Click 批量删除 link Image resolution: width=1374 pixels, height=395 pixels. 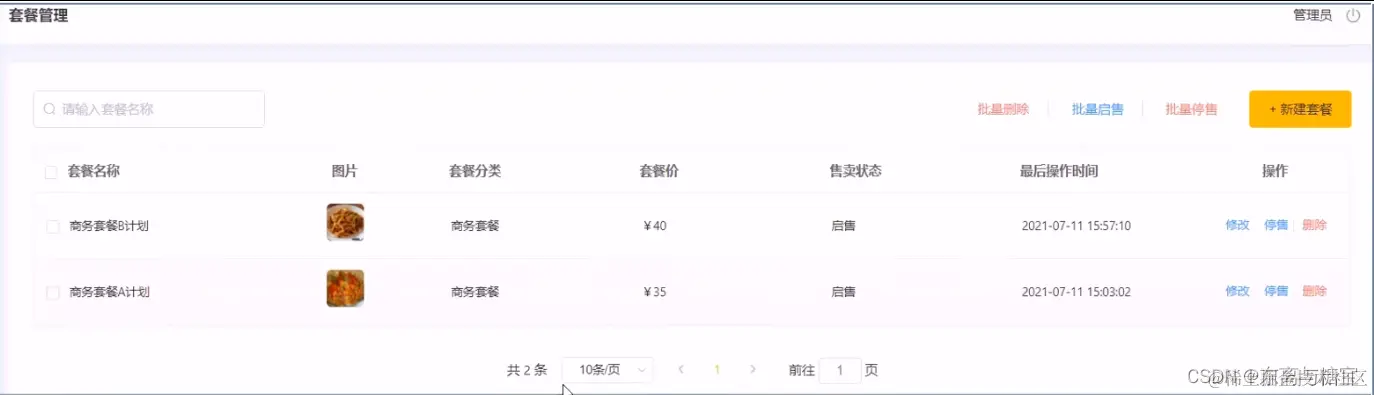pyautogui.click(x=1003, y=109)
